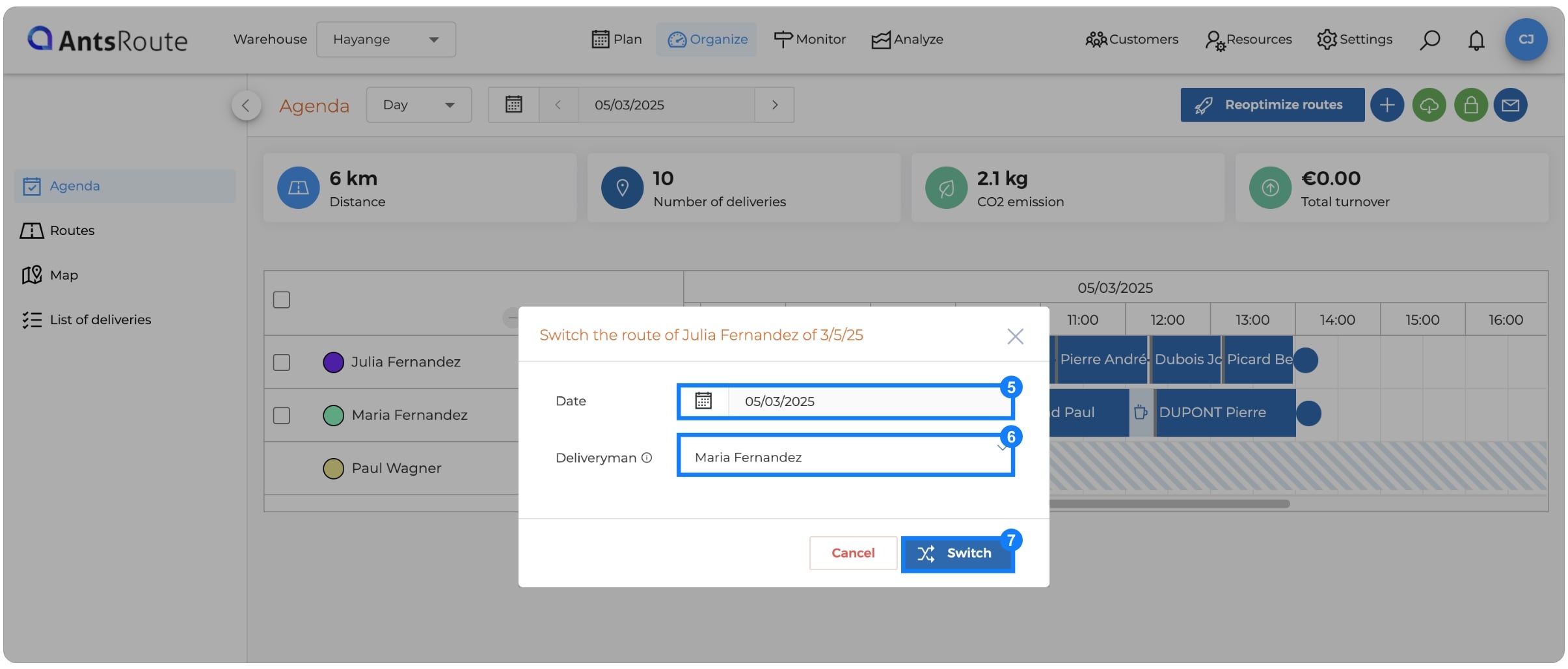Collapse the sidebar with the chevron arrow
The image size is (1568, 669).
point(246,105)
